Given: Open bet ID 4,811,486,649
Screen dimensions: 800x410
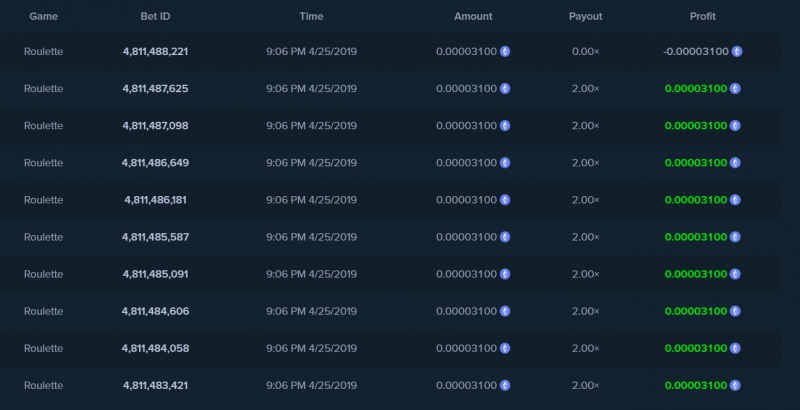Looking at the screenshot, I should pos(155,163).
